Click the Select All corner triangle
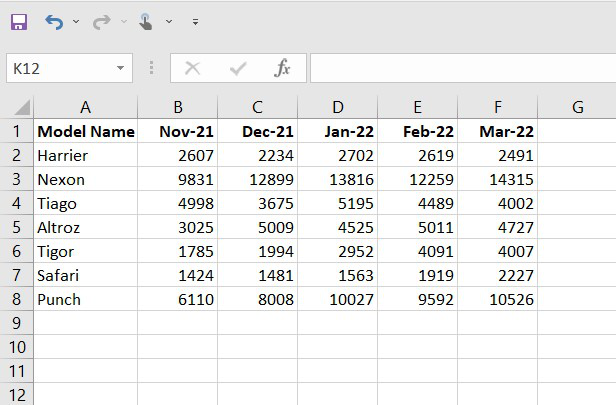616x405 pixels. coord(22,107)
